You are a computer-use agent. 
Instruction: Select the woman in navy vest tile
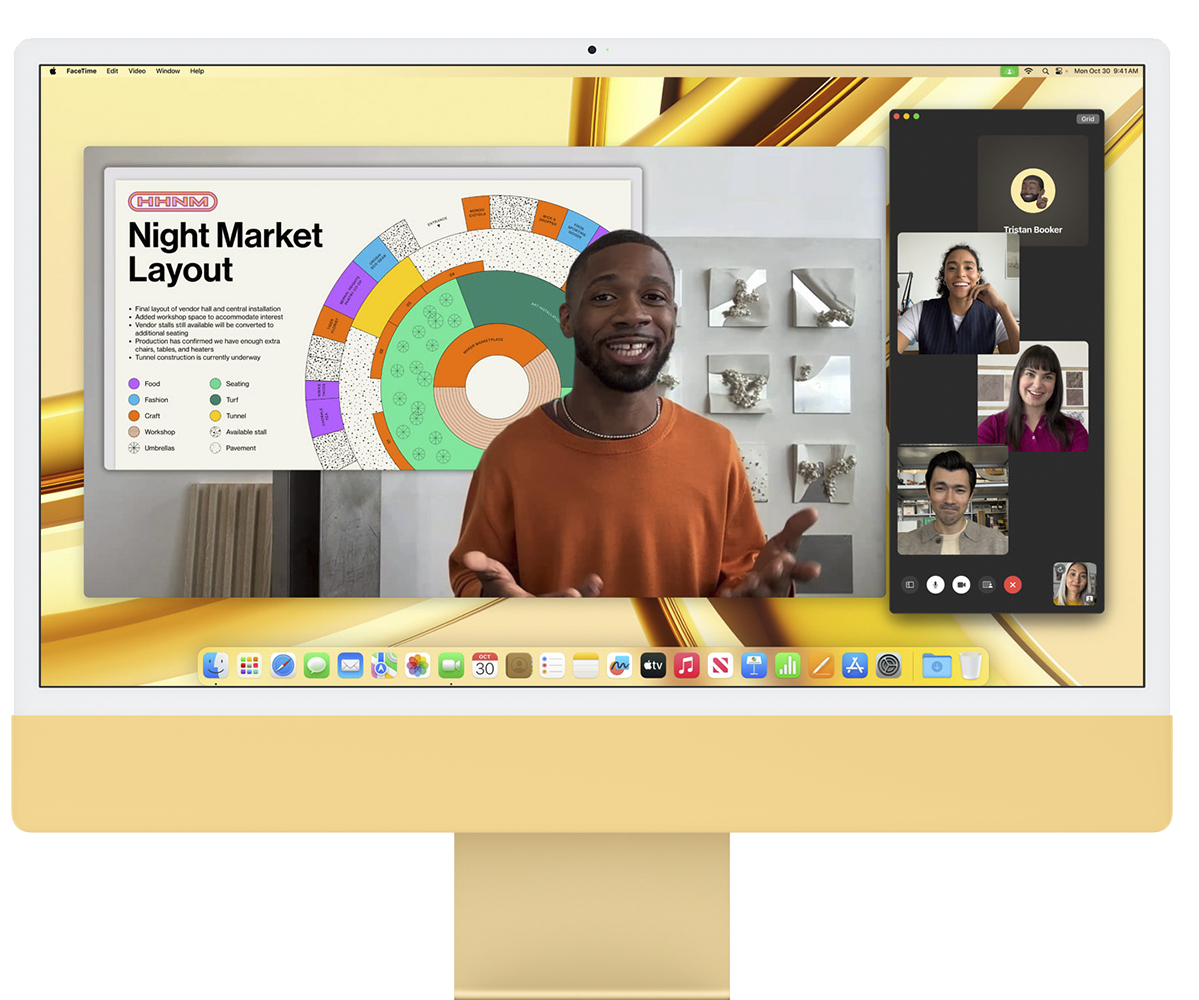pyautogui.click(x=958, y=294)
